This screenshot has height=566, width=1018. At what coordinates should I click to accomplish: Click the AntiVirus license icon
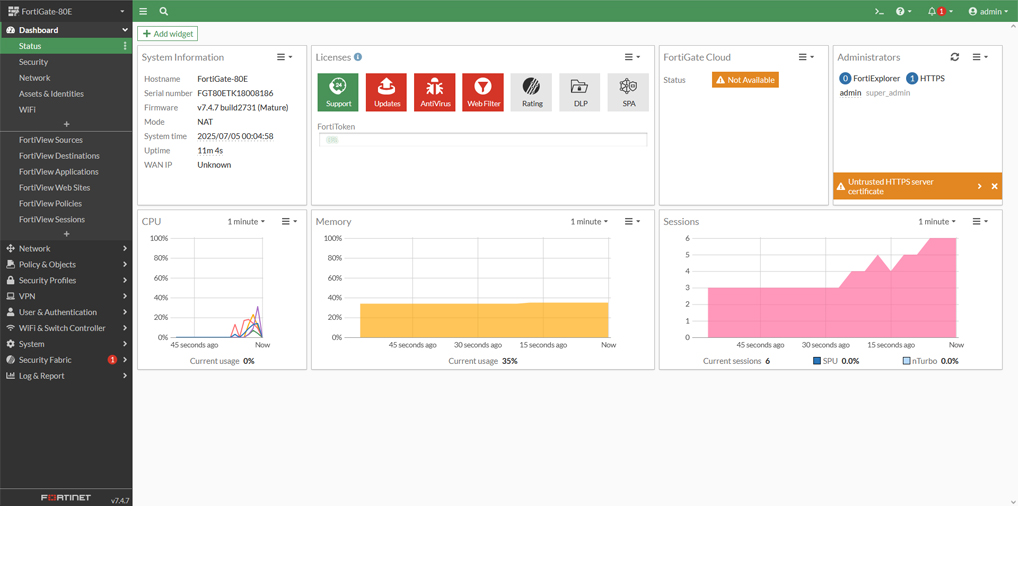(435, 92)
